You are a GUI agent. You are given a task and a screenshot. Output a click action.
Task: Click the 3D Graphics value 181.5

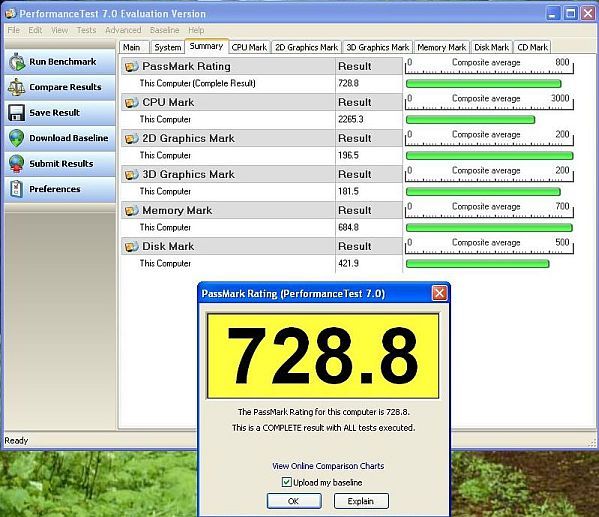coord(348,191)
